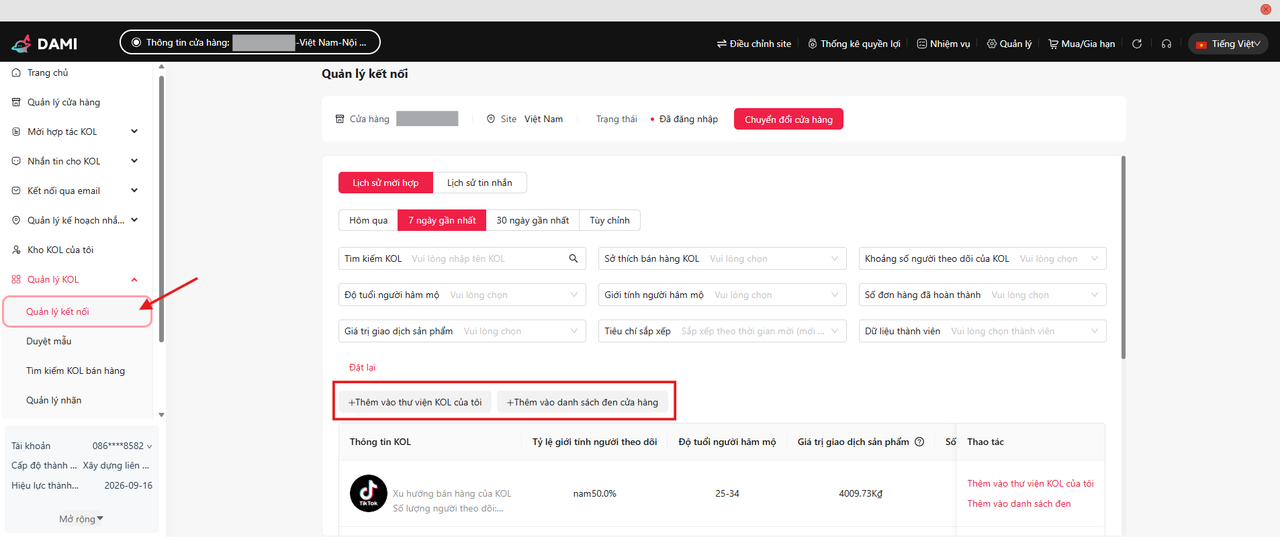The width and height of the screenshot is (1280, 537).
Task: Open Duyệt mẫu in the sidebar
Action: pos(48,342)
